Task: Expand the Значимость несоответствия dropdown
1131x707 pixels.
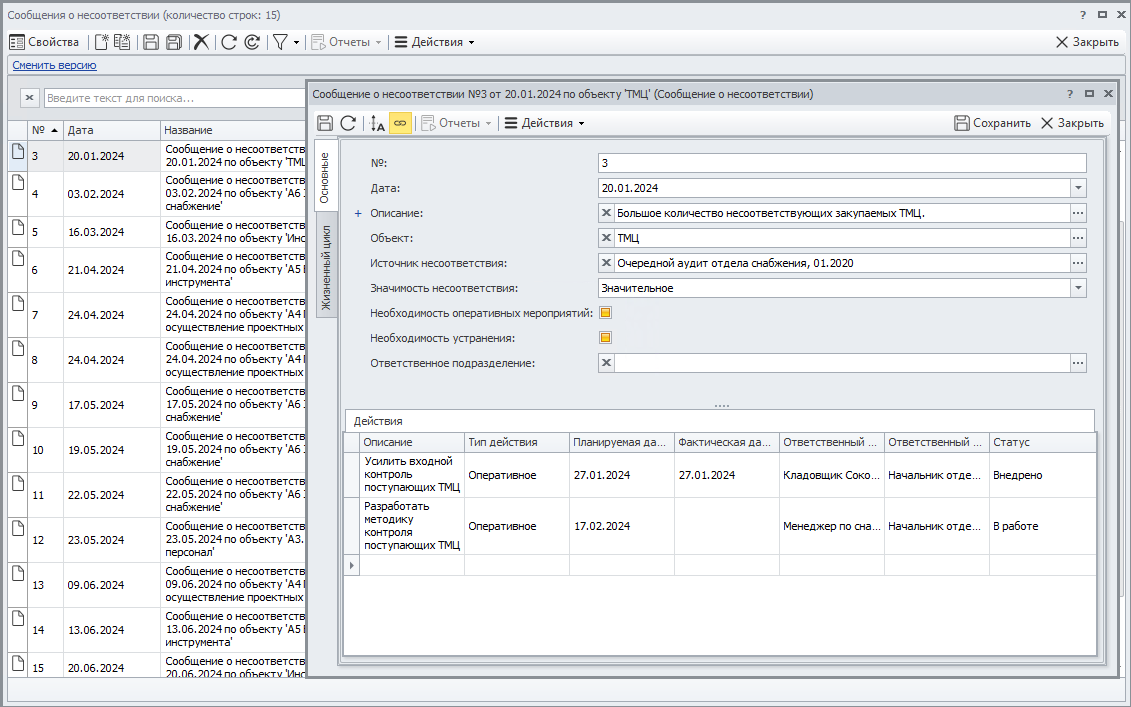Action: [1078, 288]
